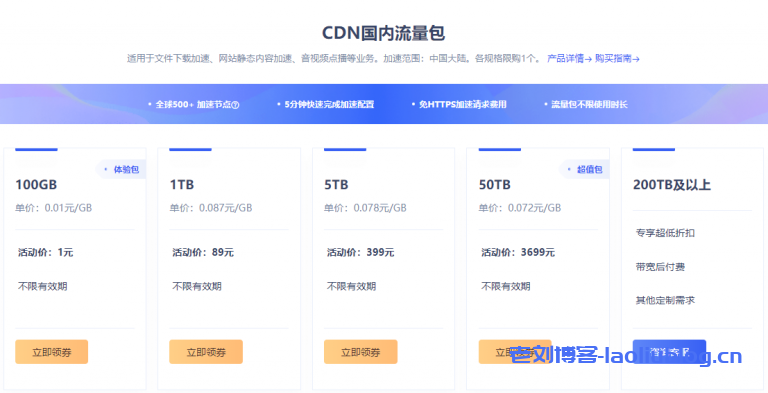Screen dimensions: 768x393
Task: Click the CDN国内流量包 heading
Action: pos(384,33)
